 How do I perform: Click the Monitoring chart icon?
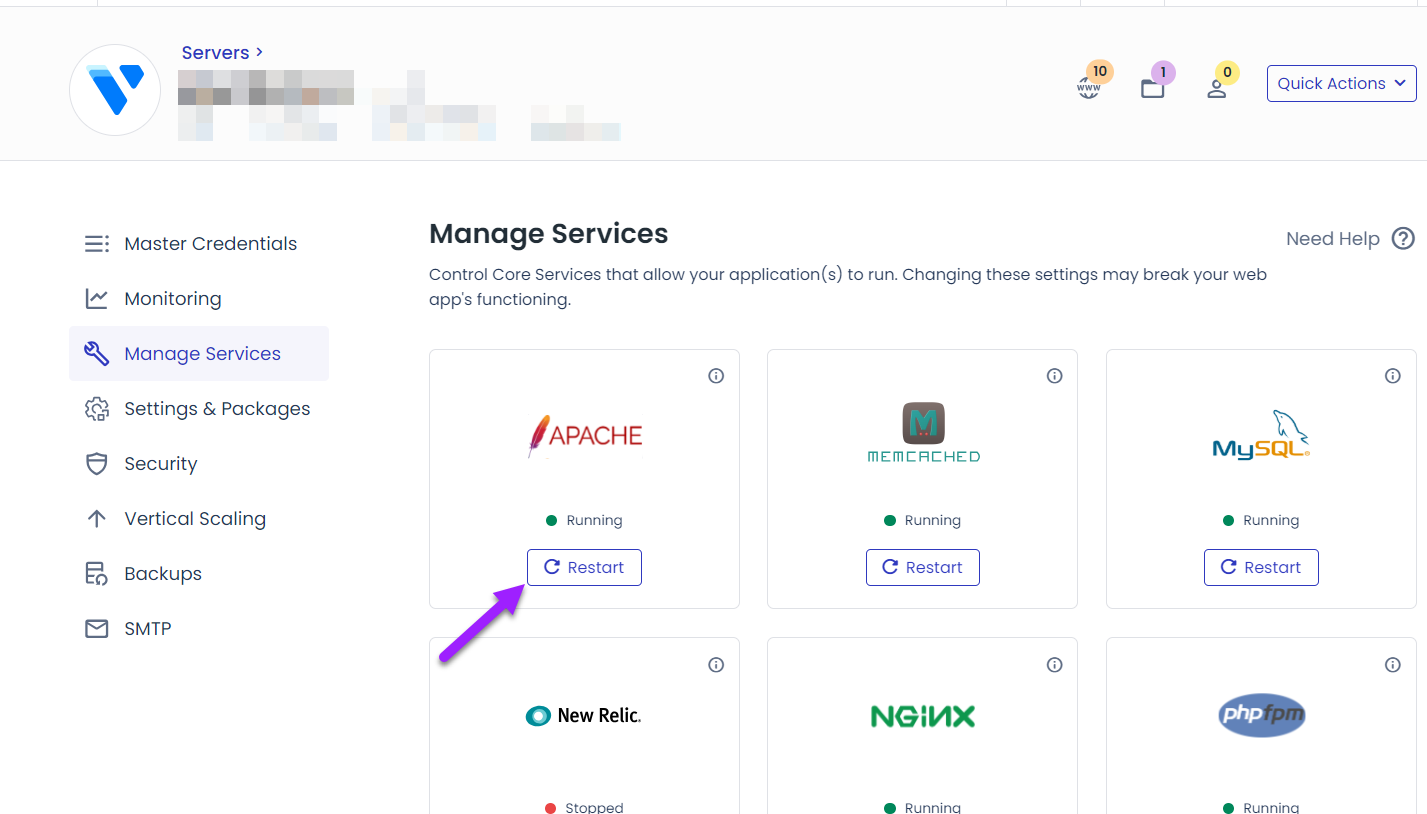97,299
